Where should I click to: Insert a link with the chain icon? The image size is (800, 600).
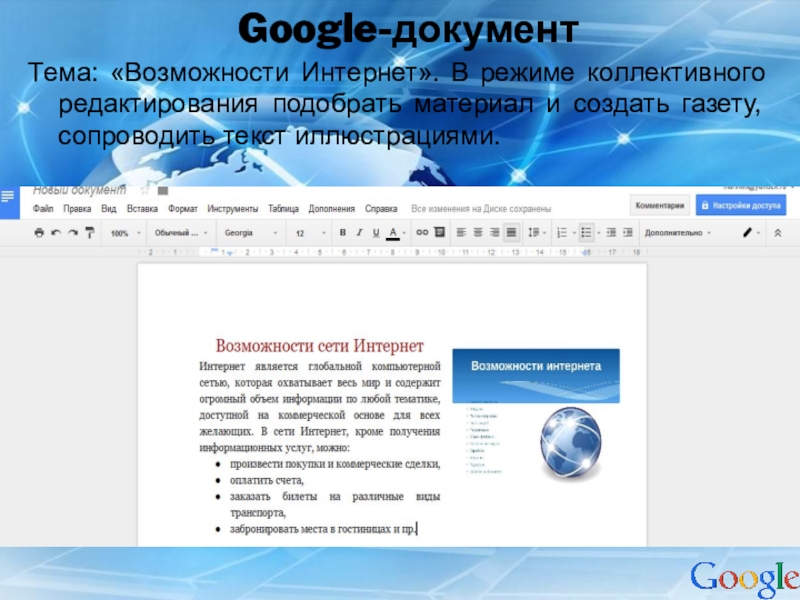tap(422, 232)
